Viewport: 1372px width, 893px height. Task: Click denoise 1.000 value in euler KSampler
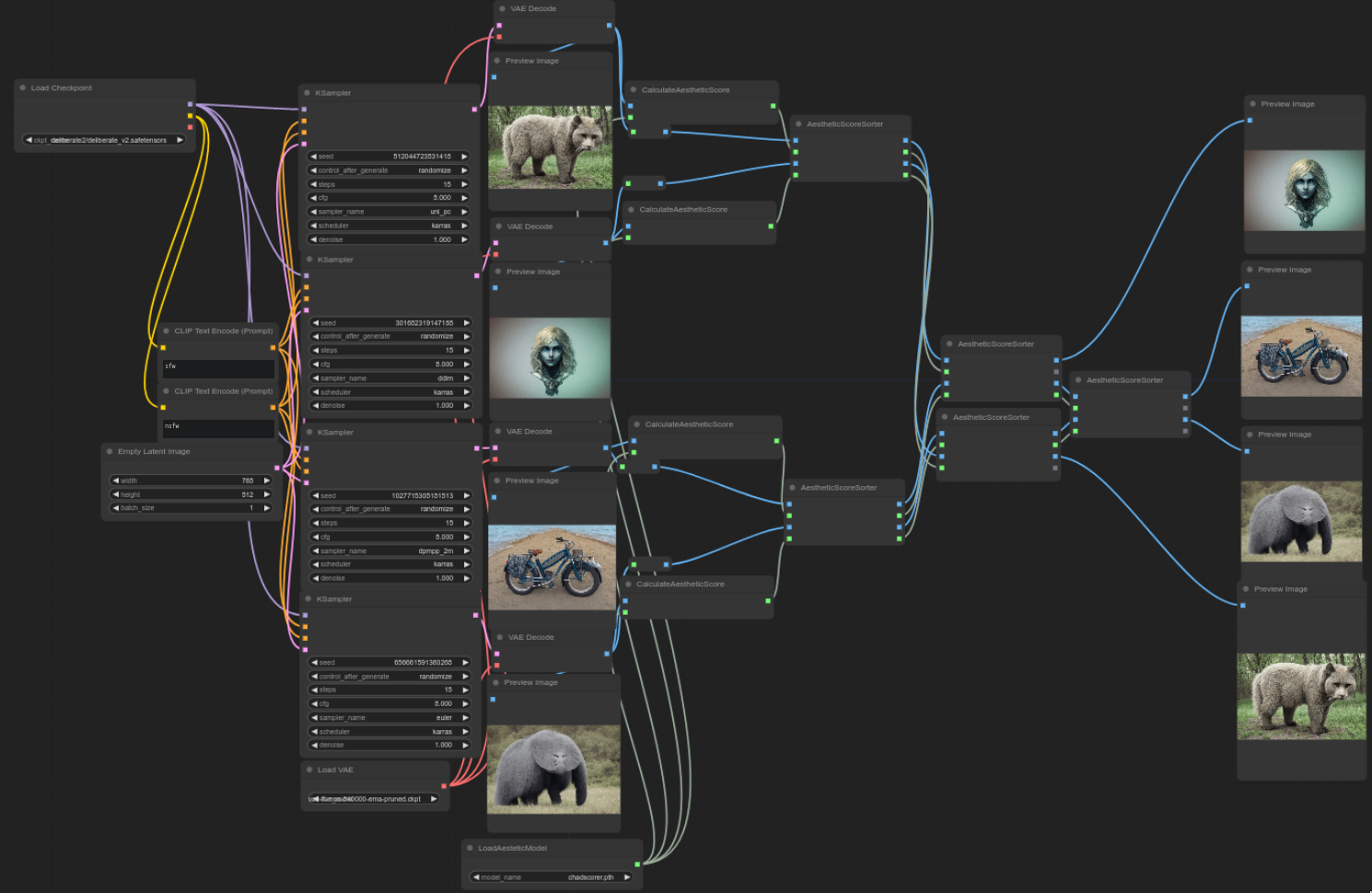click(443, 746)
